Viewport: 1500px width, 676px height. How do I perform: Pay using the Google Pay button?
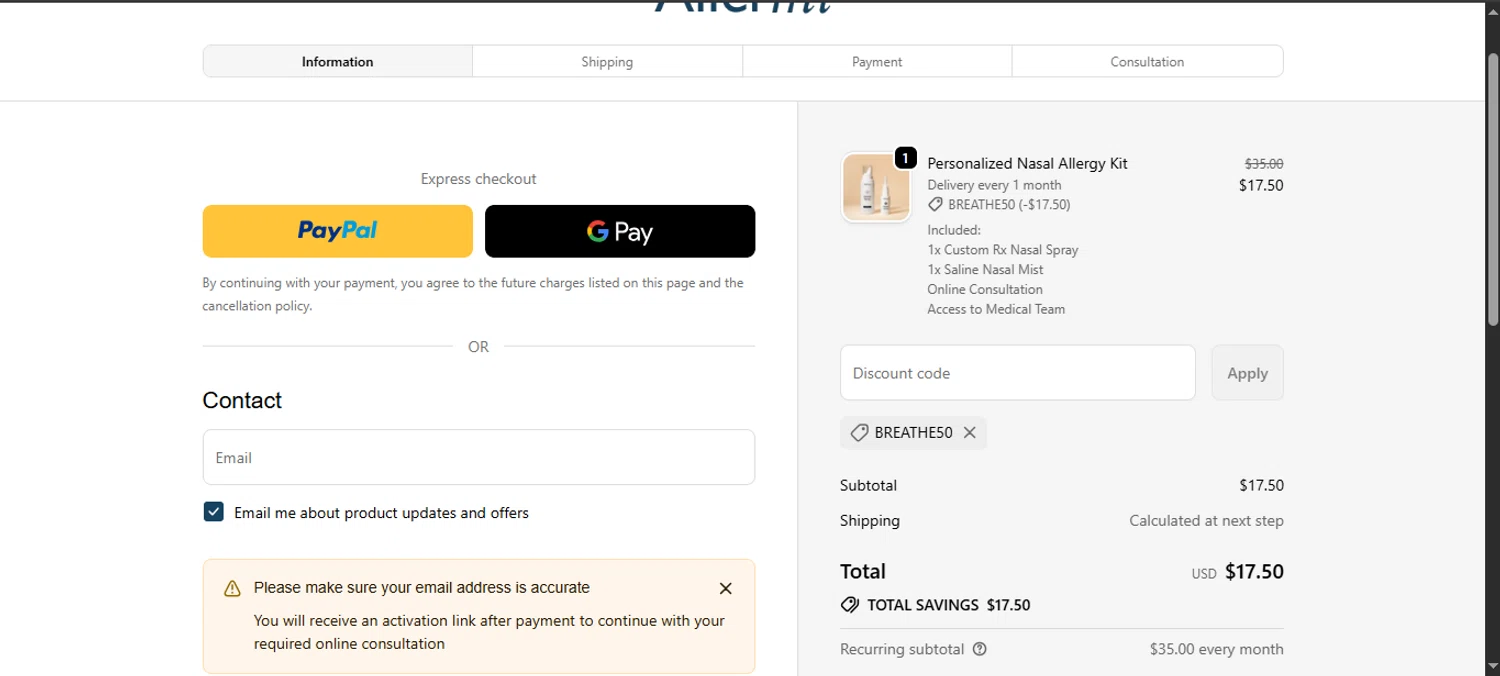coord(620,231)
